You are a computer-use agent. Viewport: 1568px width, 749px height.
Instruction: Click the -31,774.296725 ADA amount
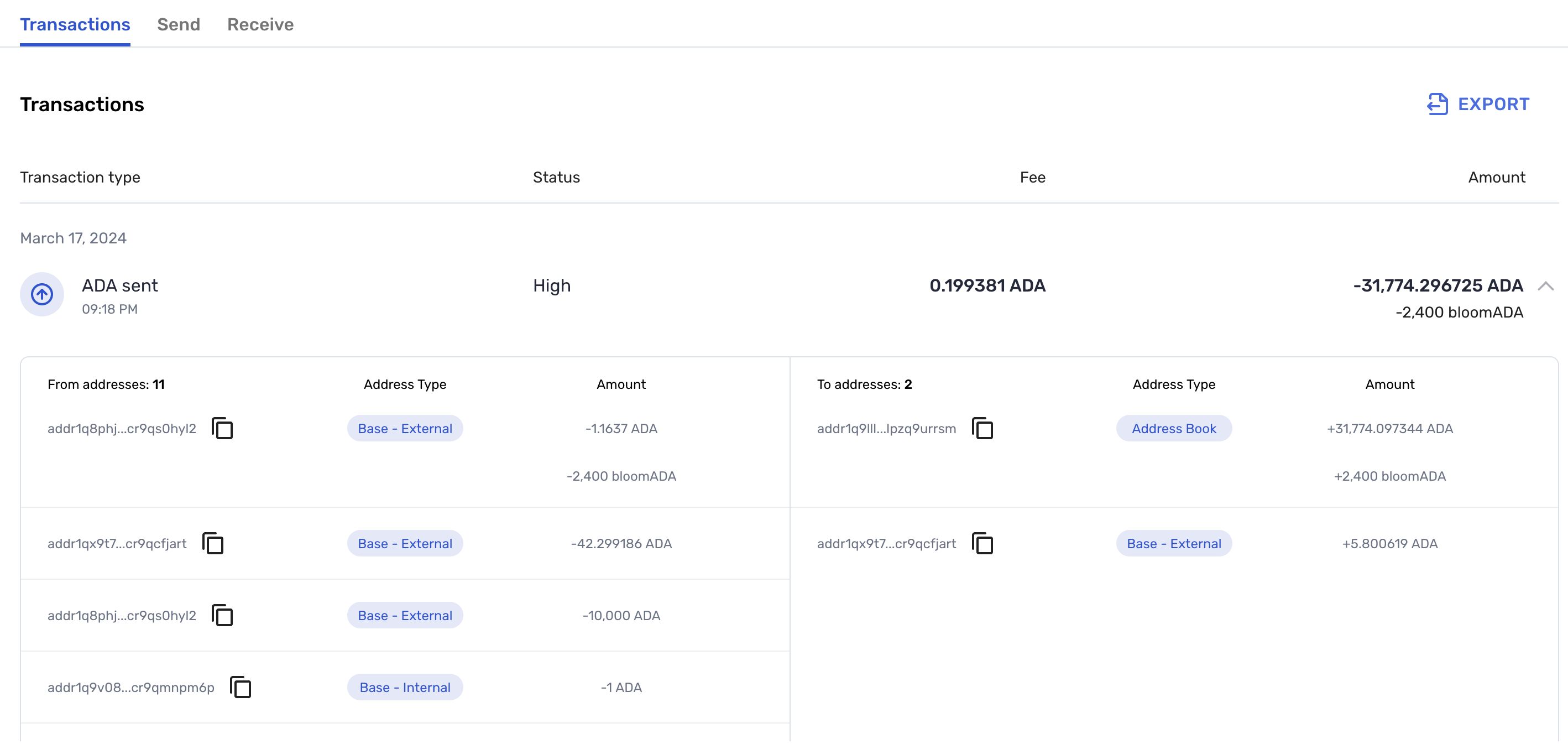1438,285
